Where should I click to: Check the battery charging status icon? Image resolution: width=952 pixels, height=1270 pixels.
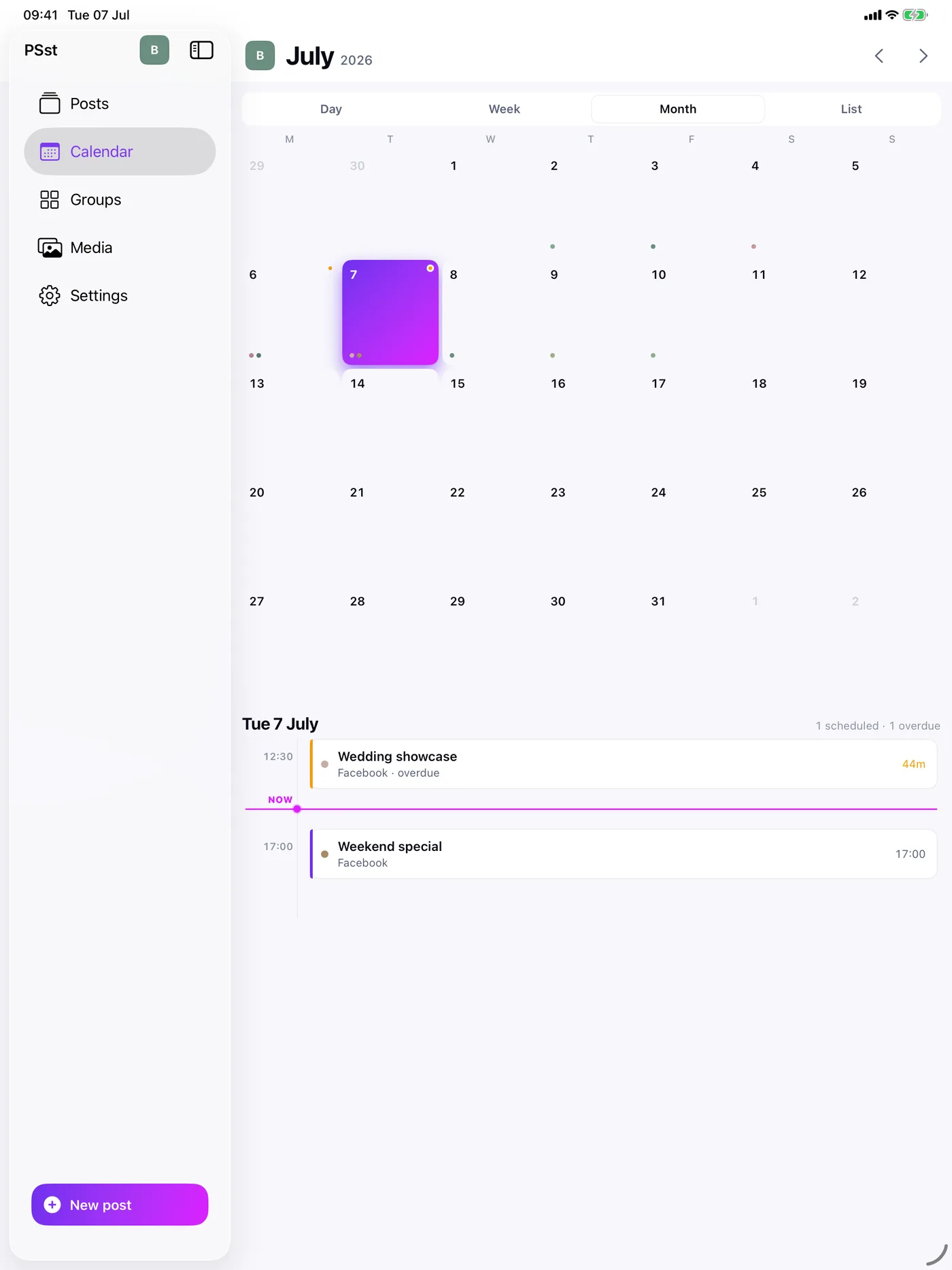(x=915, y=15)
